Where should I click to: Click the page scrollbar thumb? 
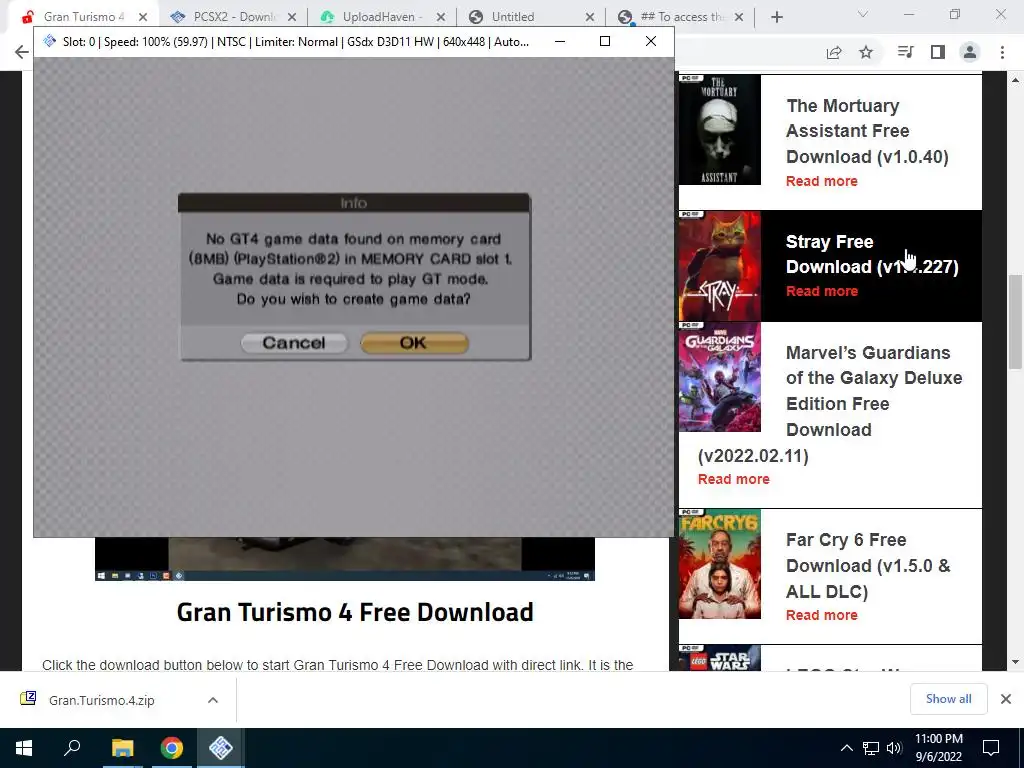[x=1015, y=322]
